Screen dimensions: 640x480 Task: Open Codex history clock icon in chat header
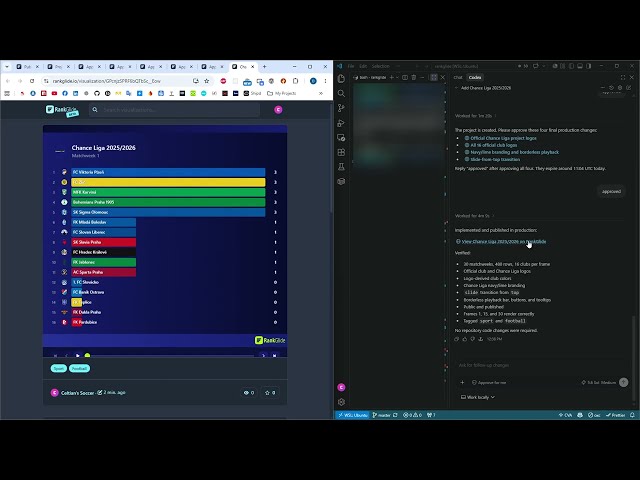tap(611, 88)
